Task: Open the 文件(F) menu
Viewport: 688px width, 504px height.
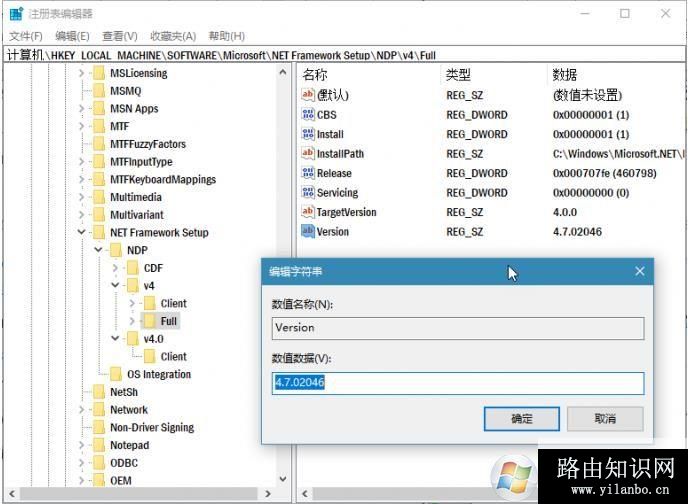Action: point(26,36)
